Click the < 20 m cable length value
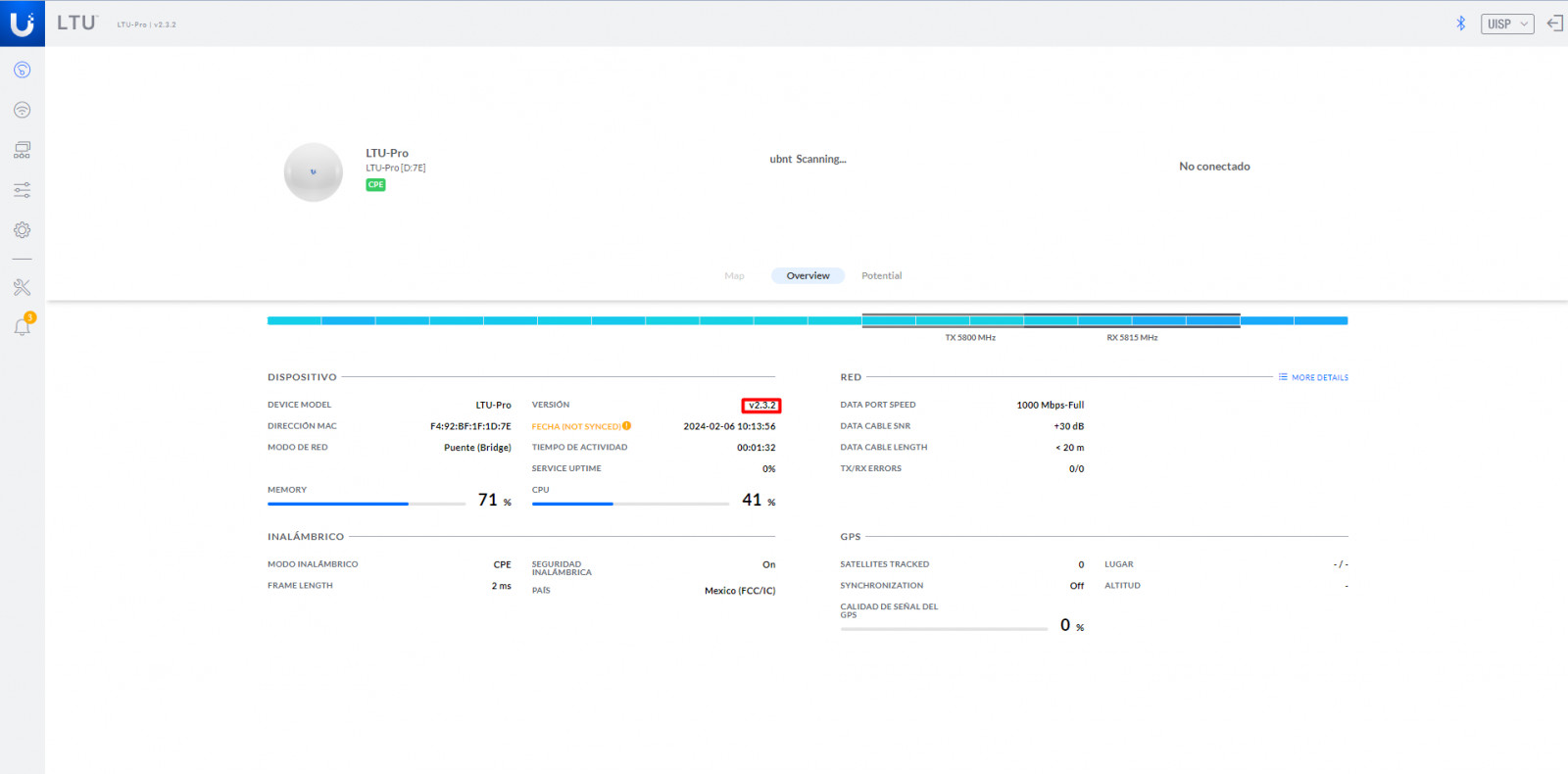 1070,448
